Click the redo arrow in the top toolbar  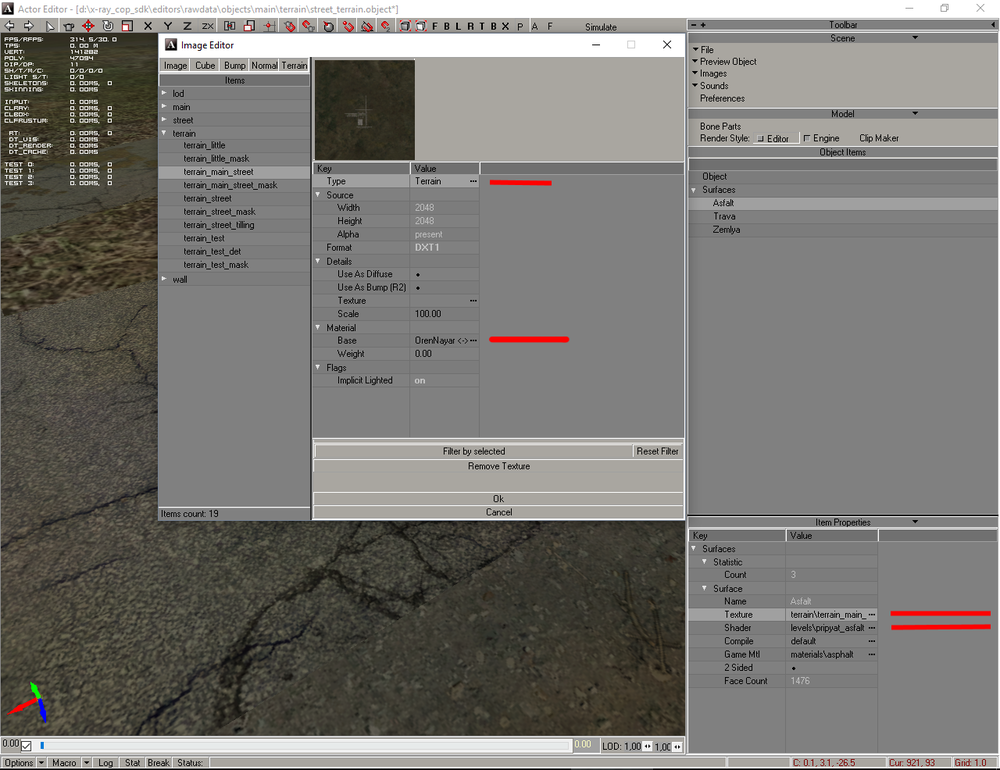29,26
